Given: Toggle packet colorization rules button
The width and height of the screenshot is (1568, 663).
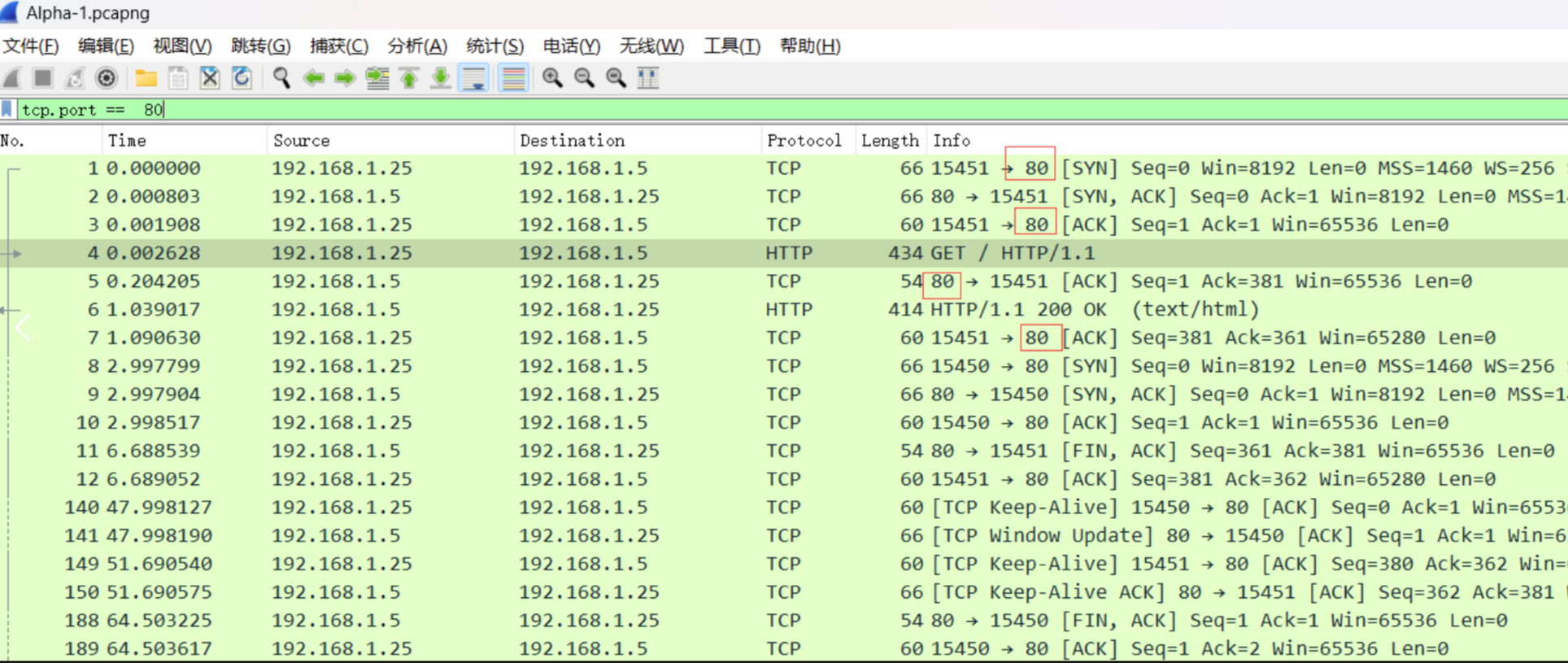Looking at the screenshot, I should [513, 78].
